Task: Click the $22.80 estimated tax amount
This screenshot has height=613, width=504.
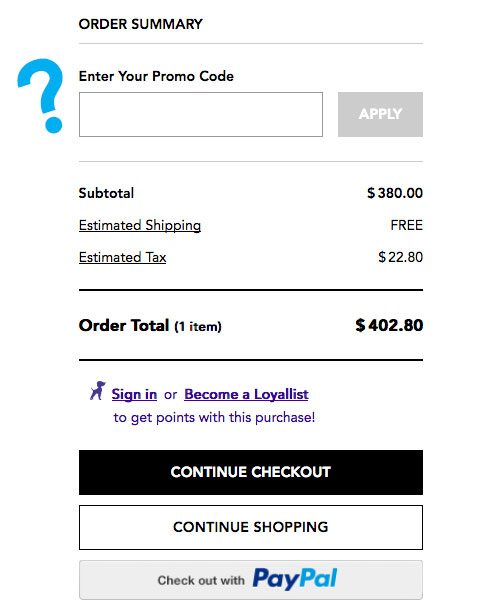Action: click(x=400, y=257)
